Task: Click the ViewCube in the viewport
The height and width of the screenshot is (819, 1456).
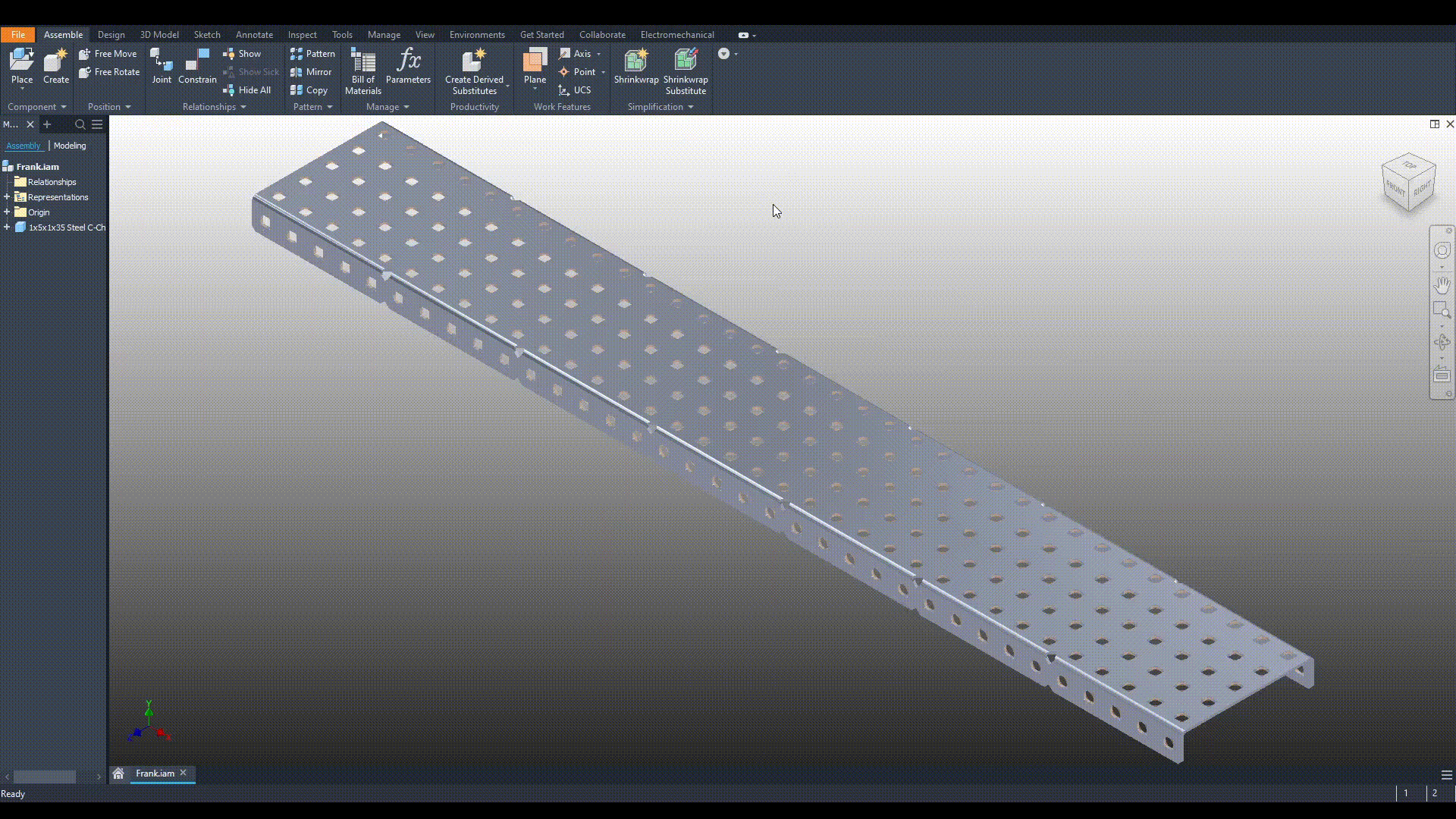Action: pos(1409,184)
